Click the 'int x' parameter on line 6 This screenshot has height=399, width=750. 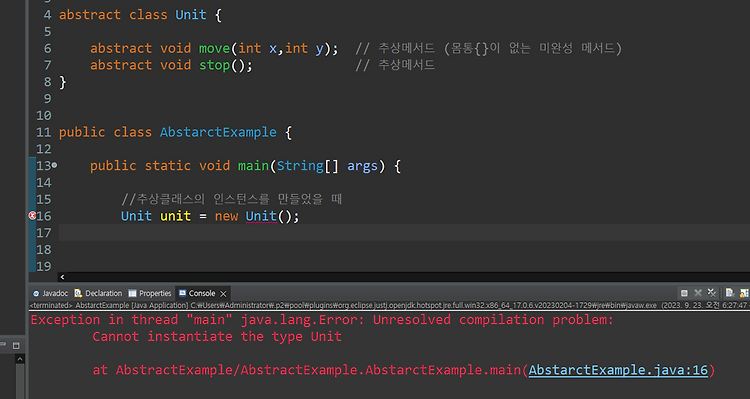tap(257, 48)
